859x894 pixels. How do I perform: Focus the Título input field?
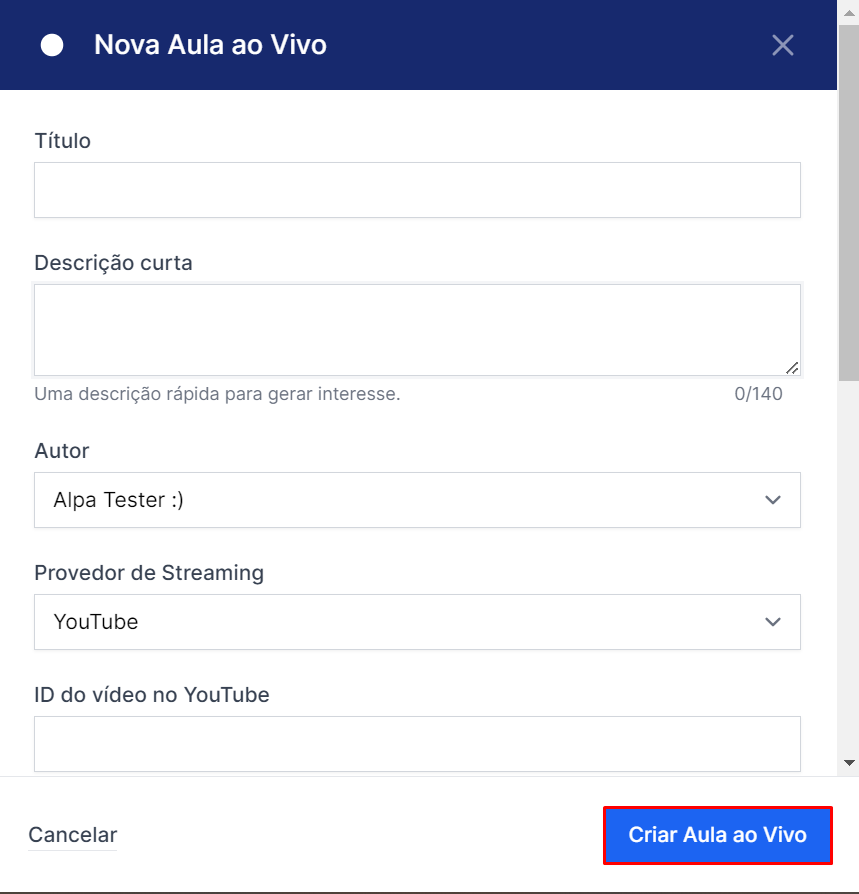pos(417,190)
